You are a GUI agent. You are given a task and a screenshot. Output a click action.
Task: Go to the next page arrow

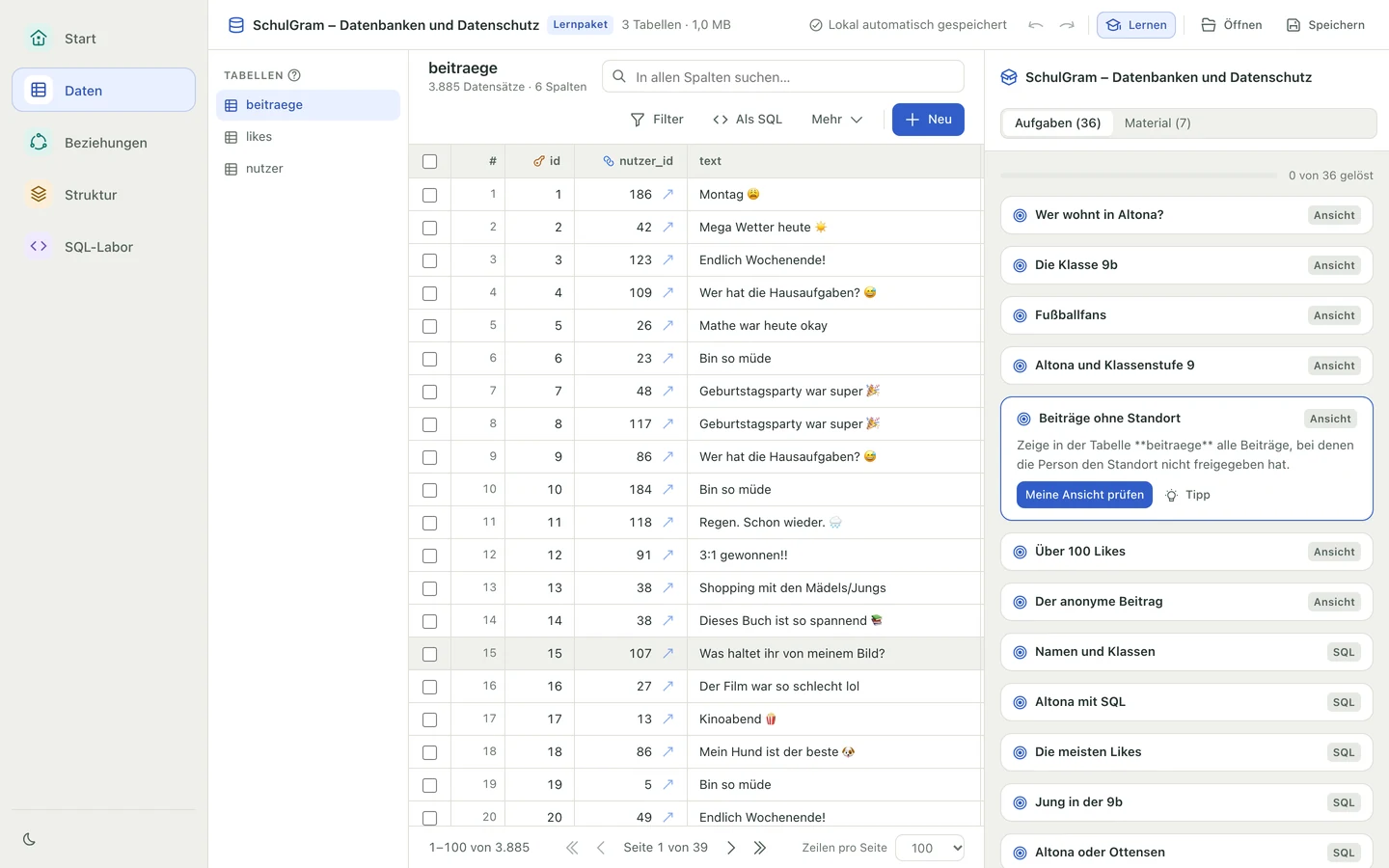(x=731, y=848)
